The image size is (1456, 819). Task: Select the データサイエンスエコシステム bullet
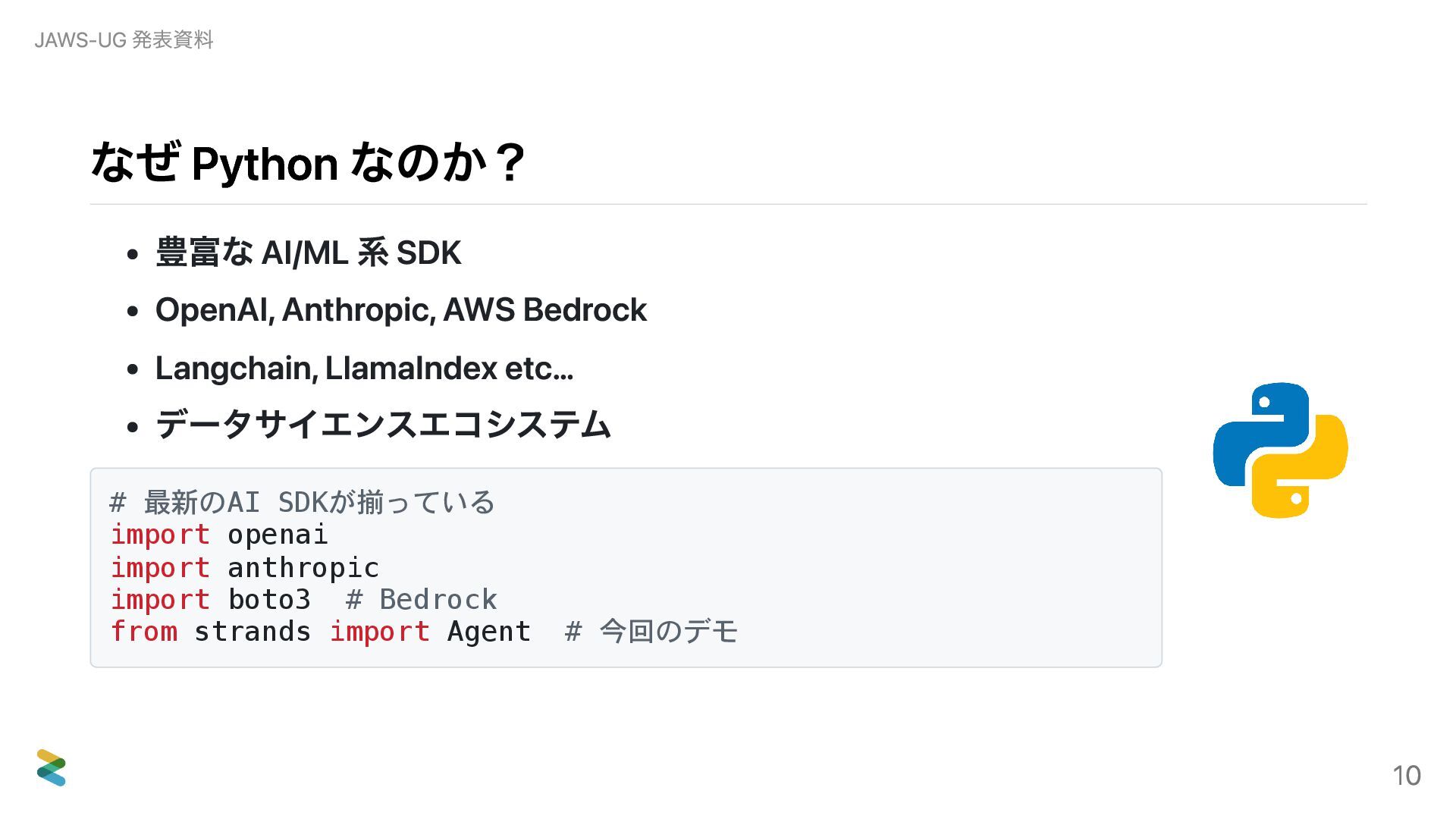[x=383, y=424]
